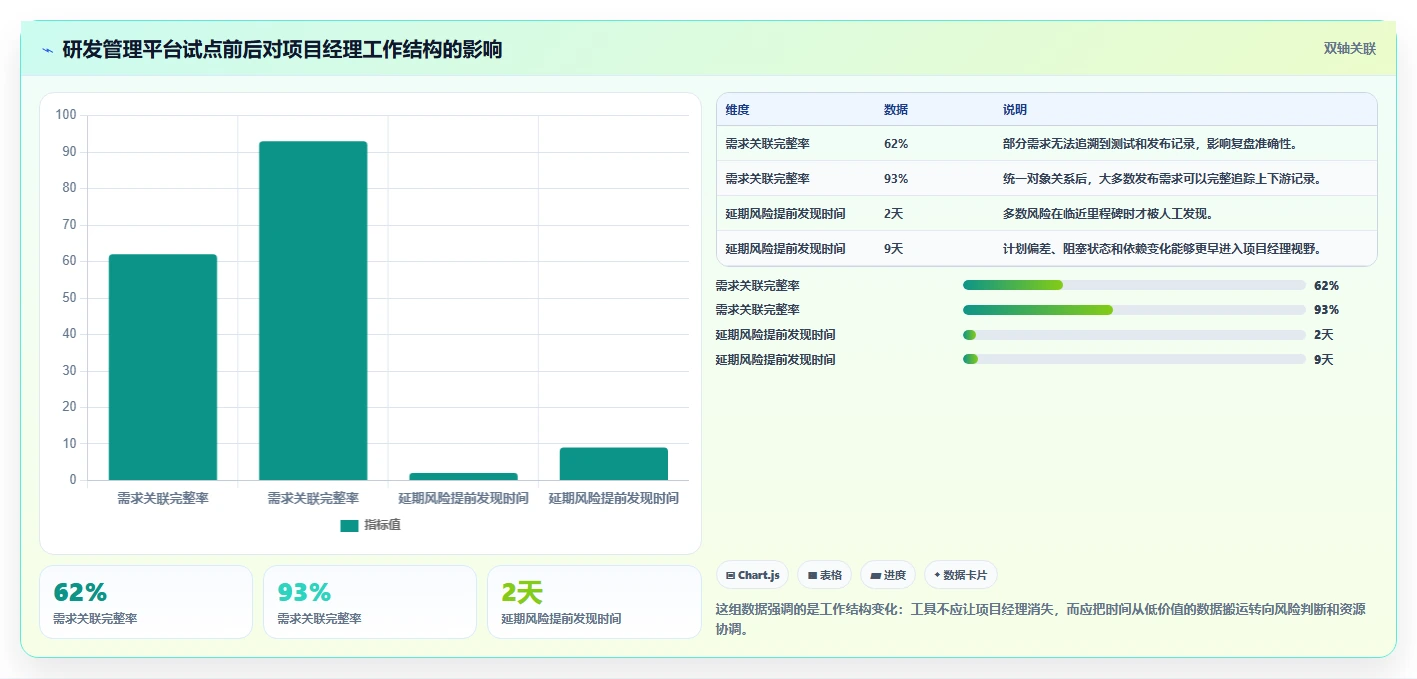Select the 9天 cell in the table
Image resolution: width=1417 pixels, height=679 pixels.
click(893, 249)
